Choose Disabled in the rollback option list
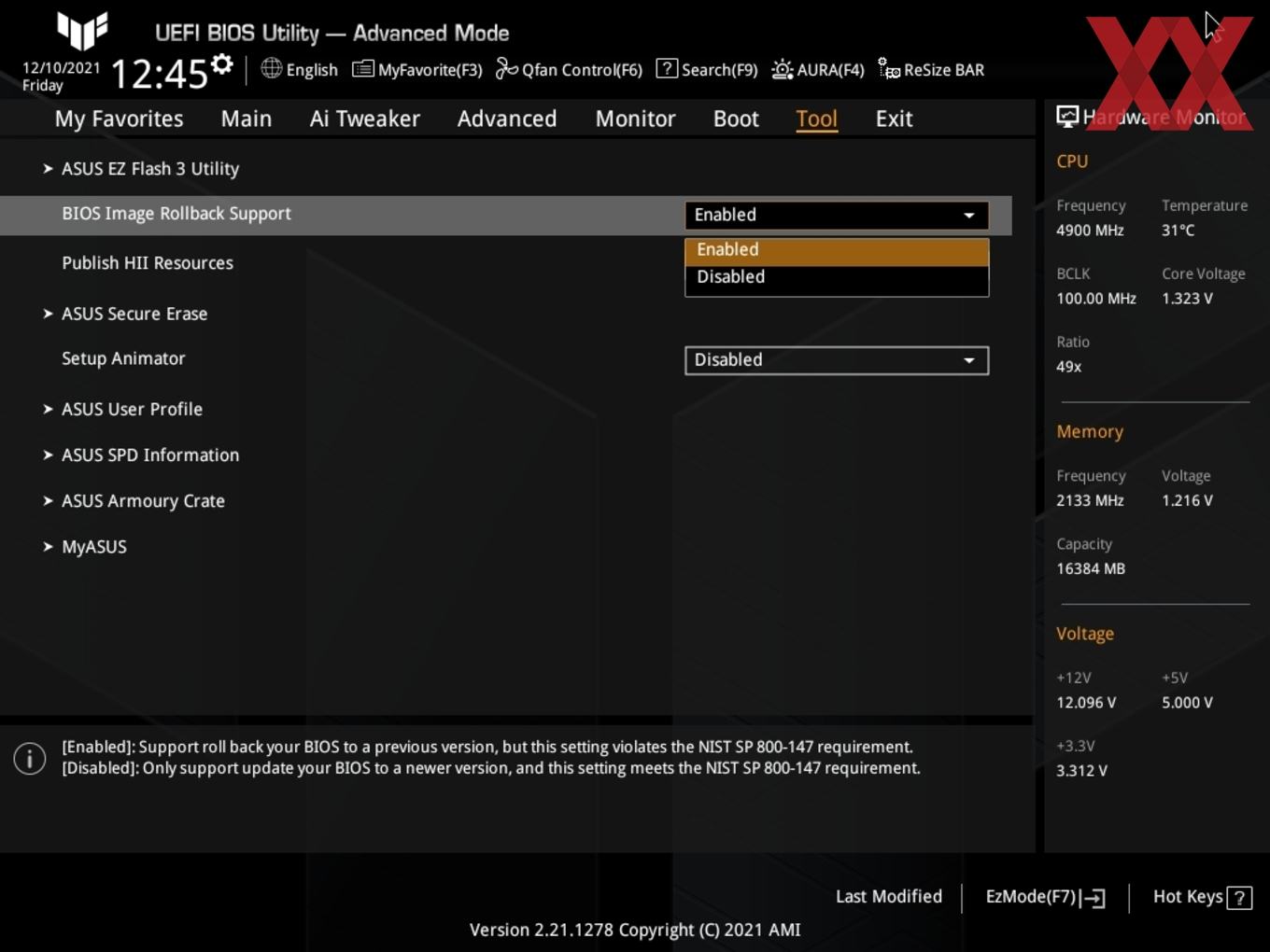Viewport: 1270px width, 952px height. point(837,277)
